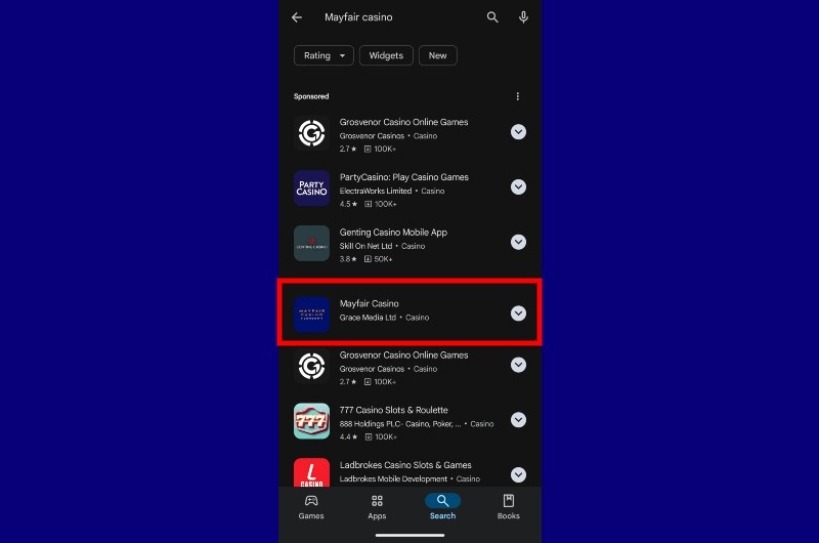Tap the magnifying glass search icon at top
819x543 pixels.
(x=492, y=17)
